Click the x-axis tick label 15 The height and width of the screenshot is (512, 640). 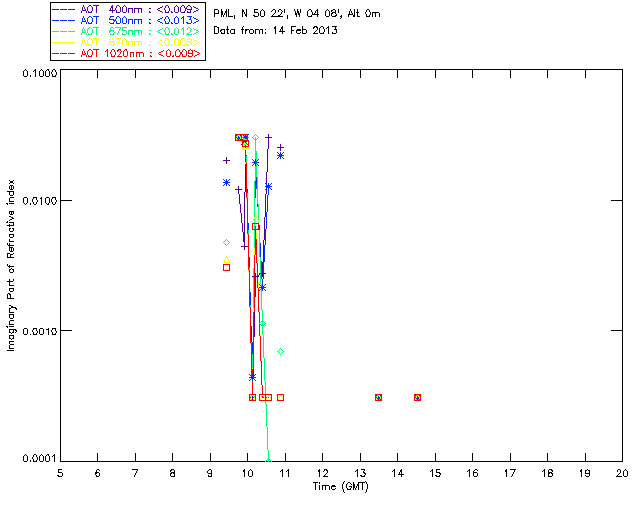pyautogui.click(x=435, y=473)
